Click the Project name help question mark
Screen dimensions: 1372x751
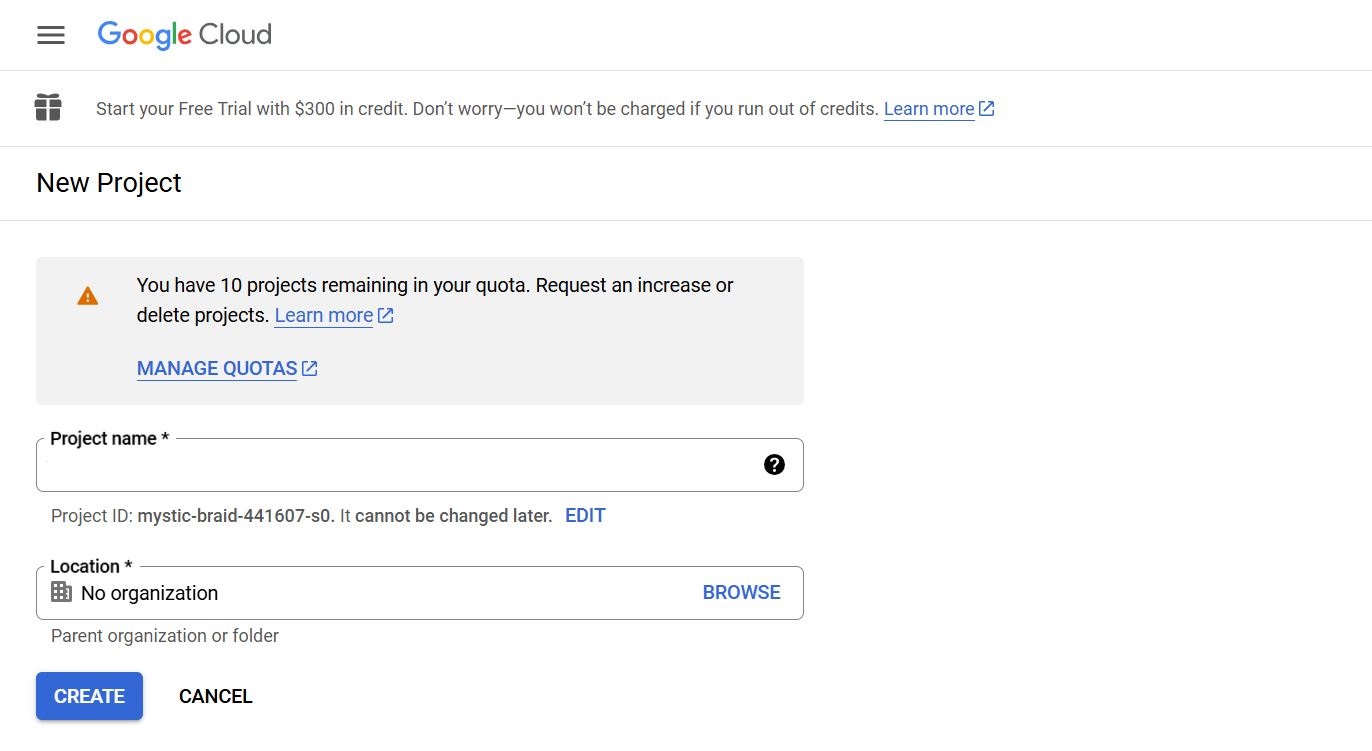pyautogui.click(x=774, y=465)
